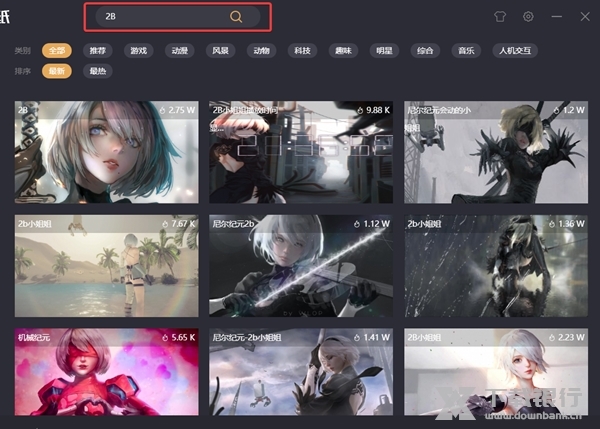Open the 尼尔纪元2b violin wallpaper

(x=301, y=266)
